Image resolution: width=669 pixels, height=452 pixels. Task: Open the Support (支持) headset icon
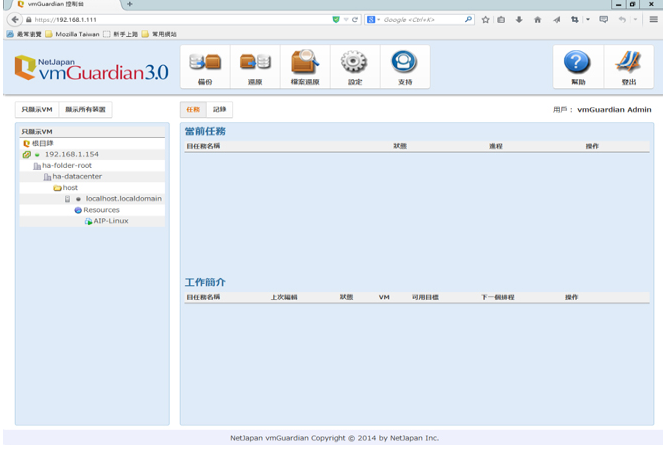(405, 67)
